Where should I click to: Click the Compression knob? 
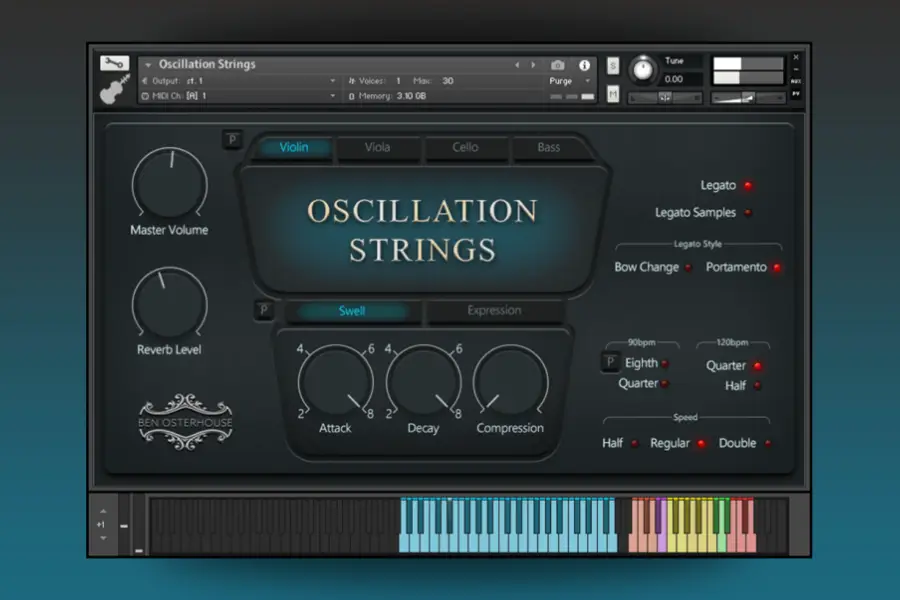coord(510,381)
